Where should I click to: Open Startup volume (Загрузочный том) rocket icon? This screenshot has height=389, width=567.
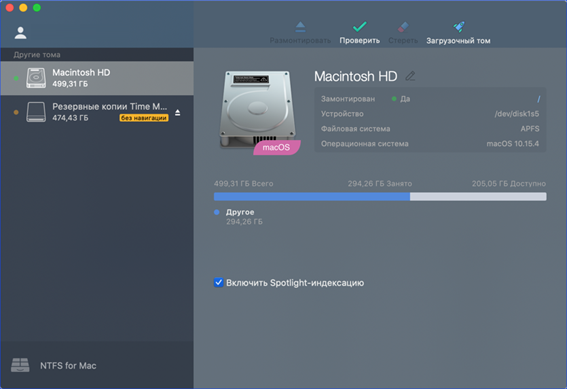click(x=459, y=26)
